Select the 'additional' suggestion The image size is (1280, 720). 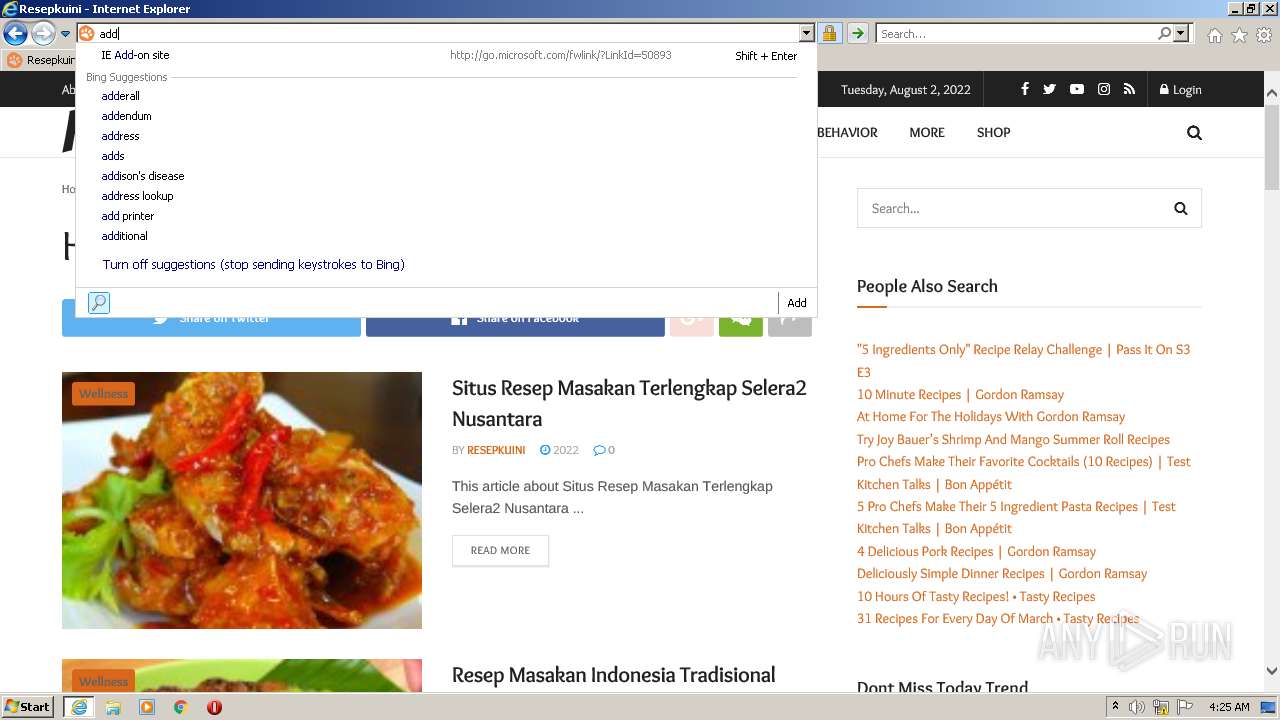pyautogui.click(x=124, y=236)
